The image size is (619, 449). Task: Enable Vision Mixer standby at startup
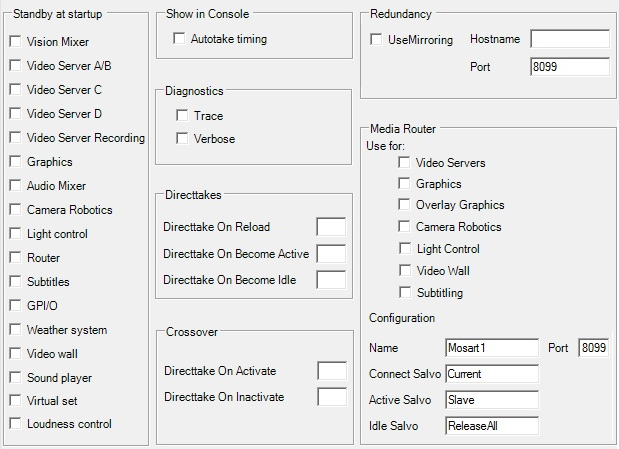(x=15, y=42)
